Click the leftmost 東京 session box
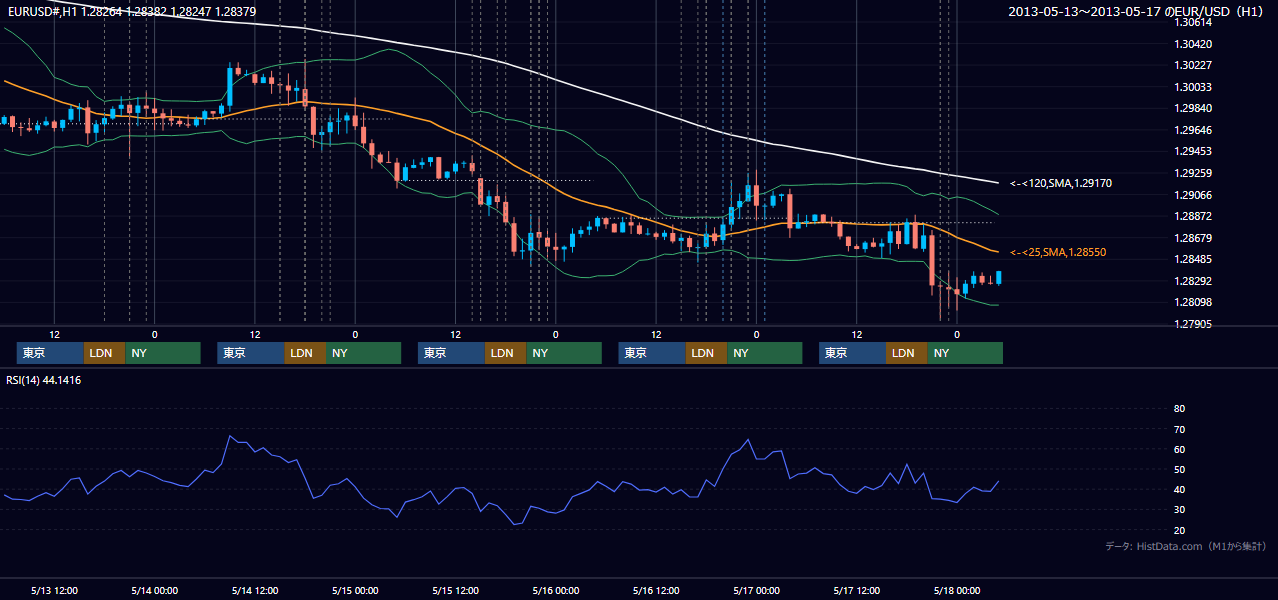 pyautogui.click(x=50, y=353)
